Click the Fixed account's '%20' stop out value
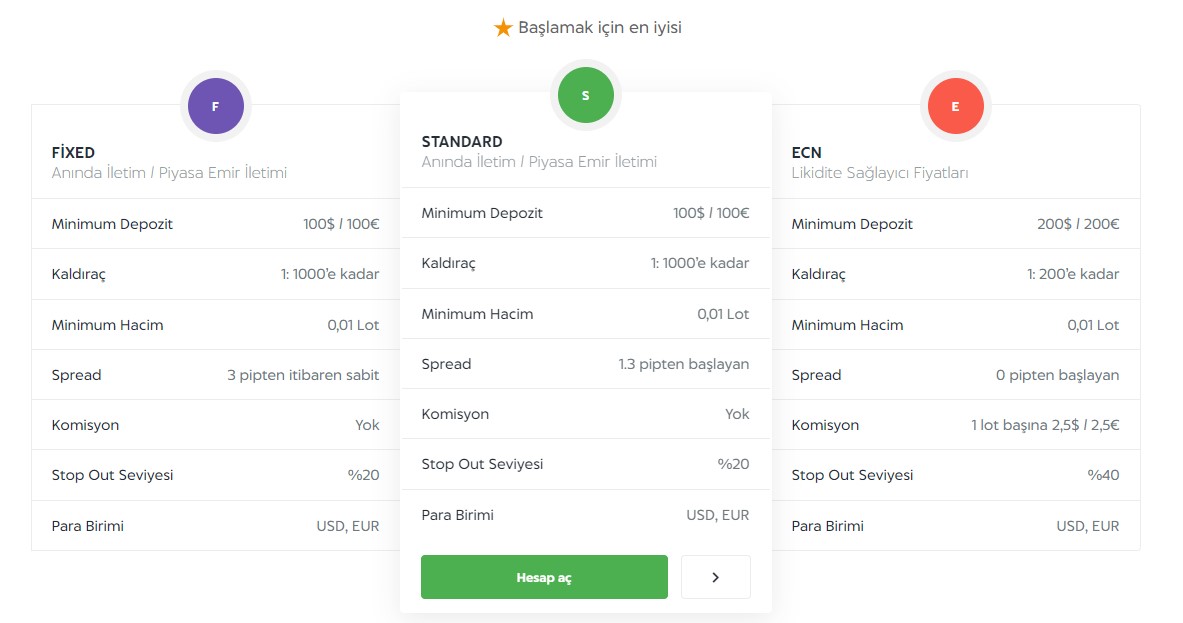 363,475
